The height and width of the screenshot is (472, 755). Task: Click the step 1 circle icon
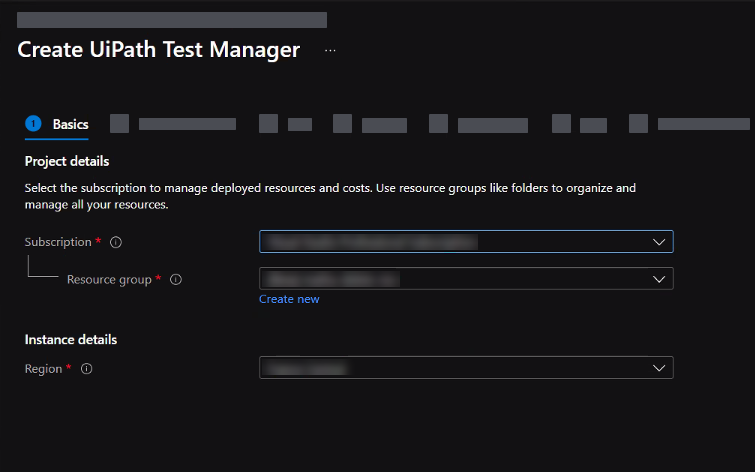point(33,124)
